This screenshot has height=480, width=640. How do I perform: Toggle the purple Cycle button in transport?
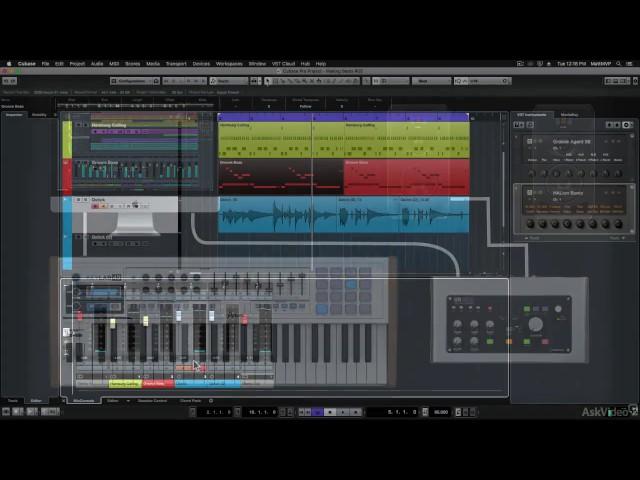pos(318,412)
